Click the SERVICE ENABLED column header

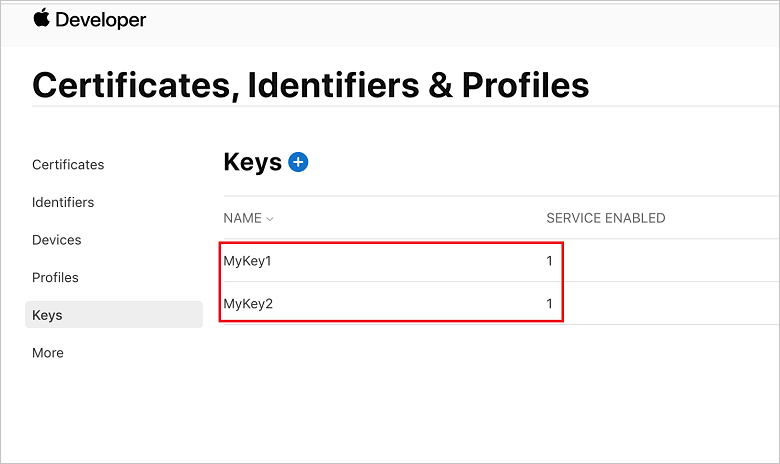tap(605, 218)
